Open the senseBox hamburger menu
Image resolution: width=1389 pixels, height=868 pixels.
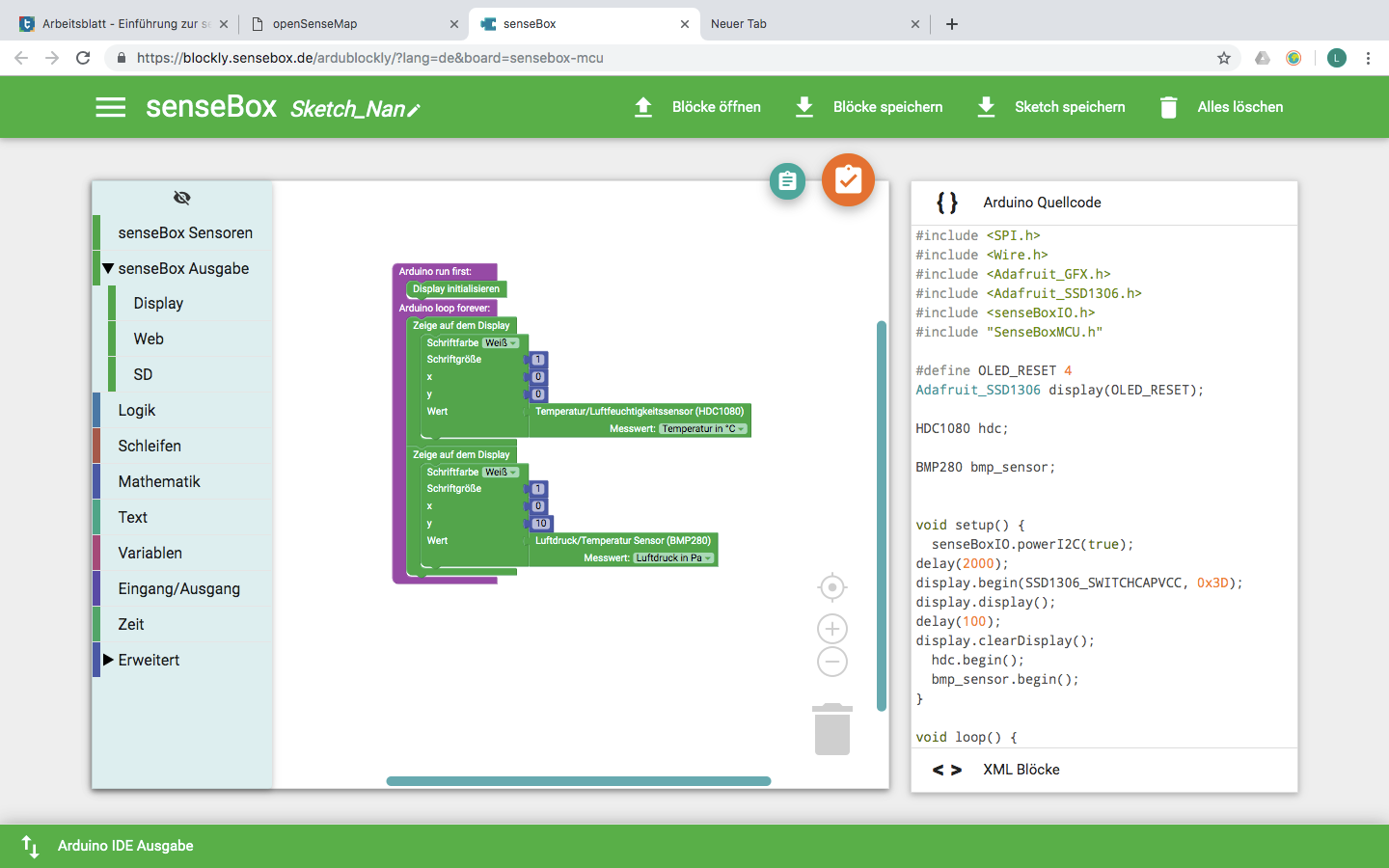111,107
